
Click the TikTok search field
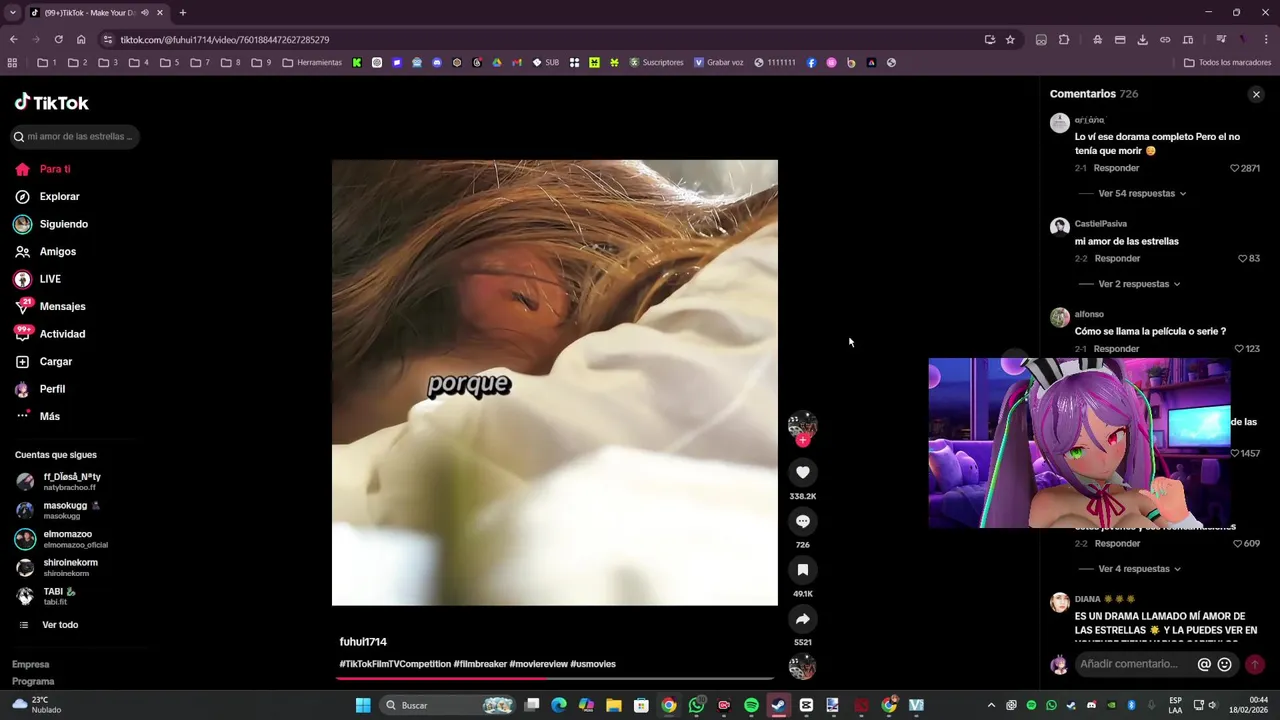pyautogui.click(x=75, y=136)
